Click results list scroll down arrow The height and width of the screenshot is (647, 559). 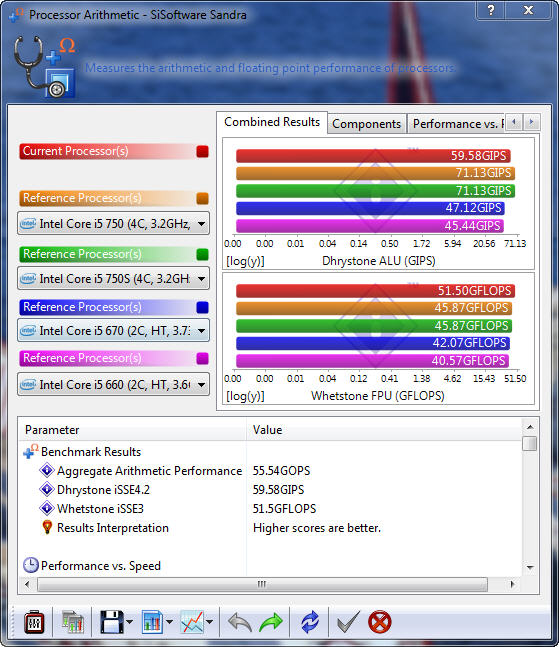(530, 568)
